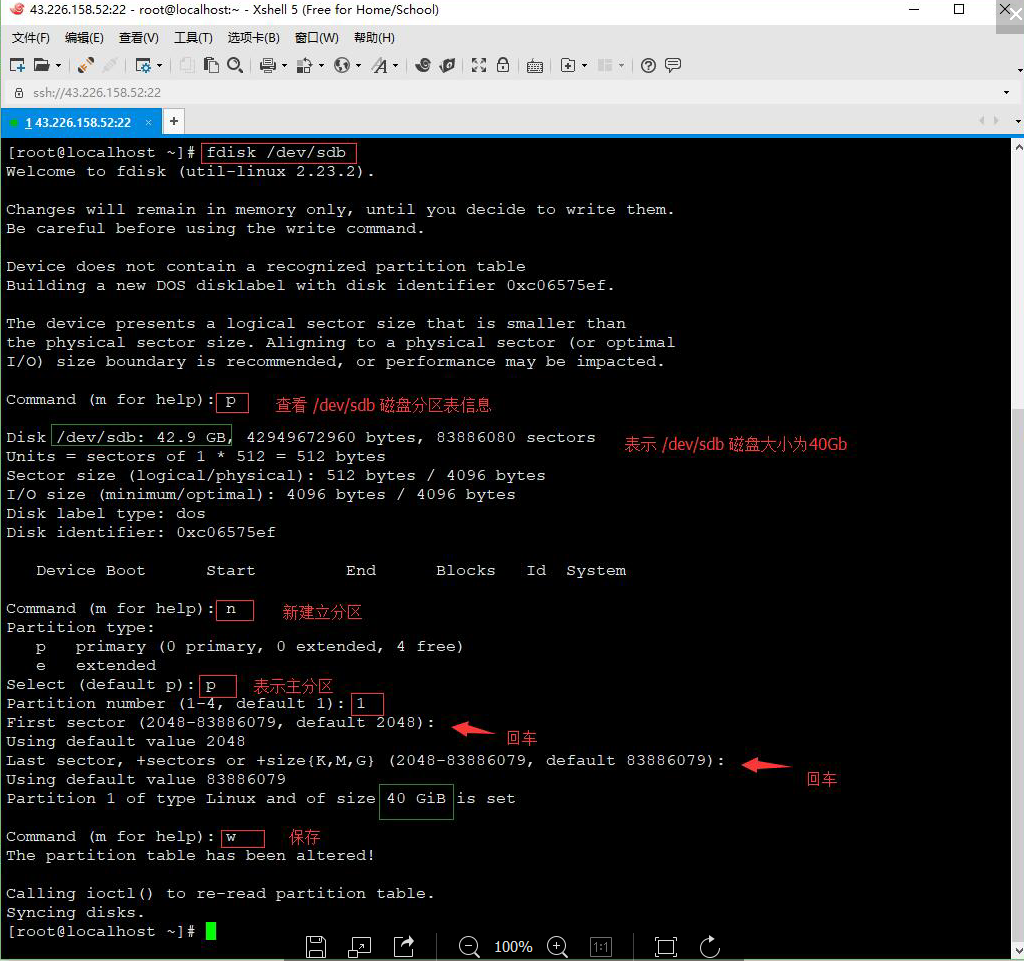This screenshot has width=1024, height=961.
Task: Expand the layout arrange dropdown arrow
Action: [x=621, y=65]
